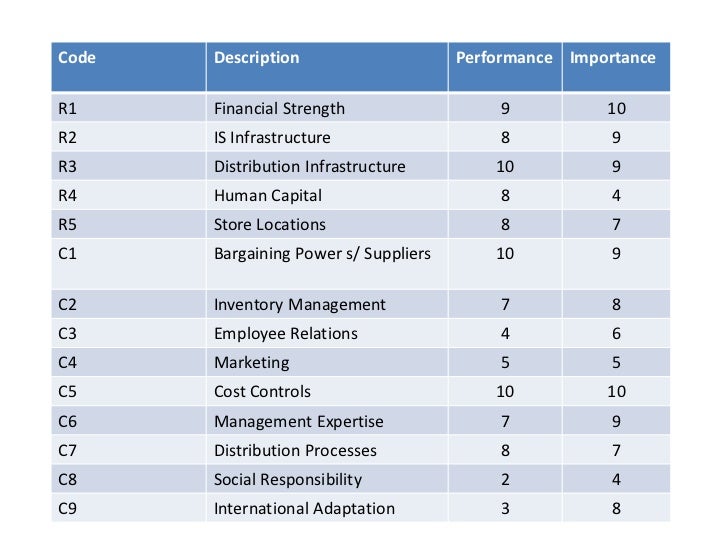The image size is (728, 546).
Task: Click the Distribution Processes description
Action: tap(295, 450)
